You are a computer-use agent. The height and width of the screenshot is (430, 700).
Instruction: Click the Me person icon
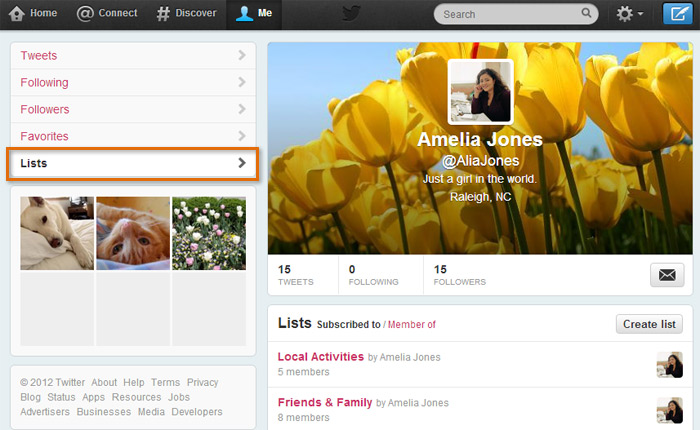[244, 13]
